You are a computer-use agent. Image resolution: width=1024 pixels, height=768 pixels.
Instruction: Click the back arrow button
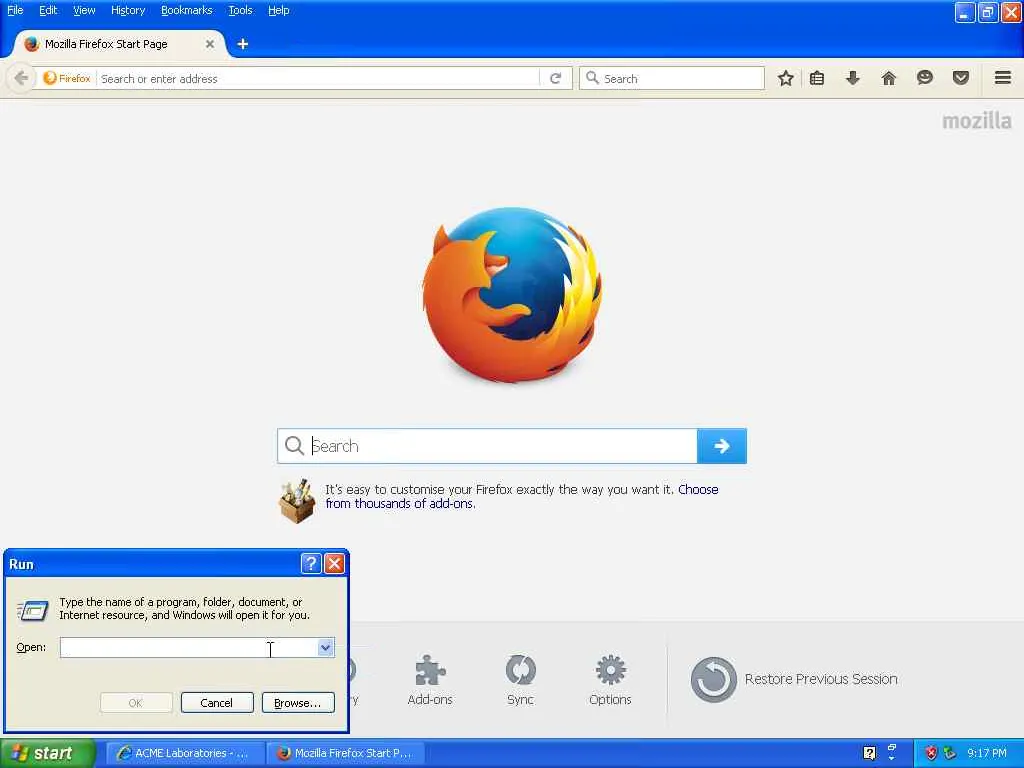coord(21,78)
